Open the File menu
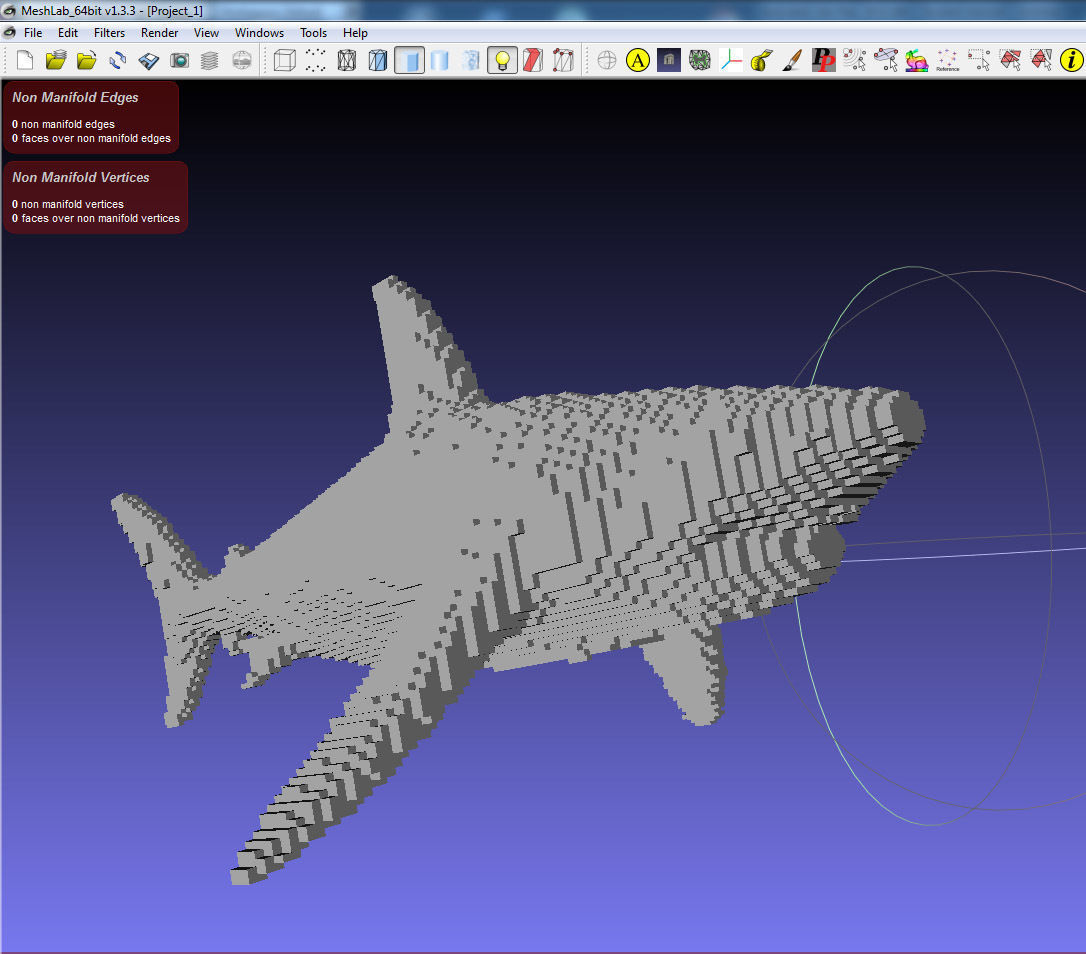The width and height of the screenshot is (1086, 954). pos(33,33)
